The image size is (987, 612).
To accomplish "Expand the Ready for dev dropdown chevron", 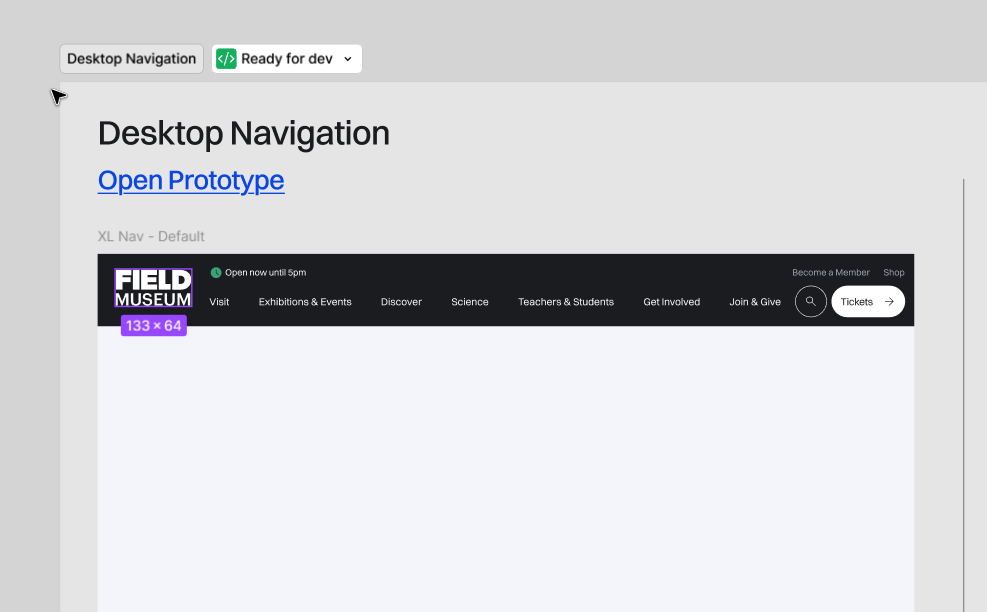I will (x=348, y=59).
